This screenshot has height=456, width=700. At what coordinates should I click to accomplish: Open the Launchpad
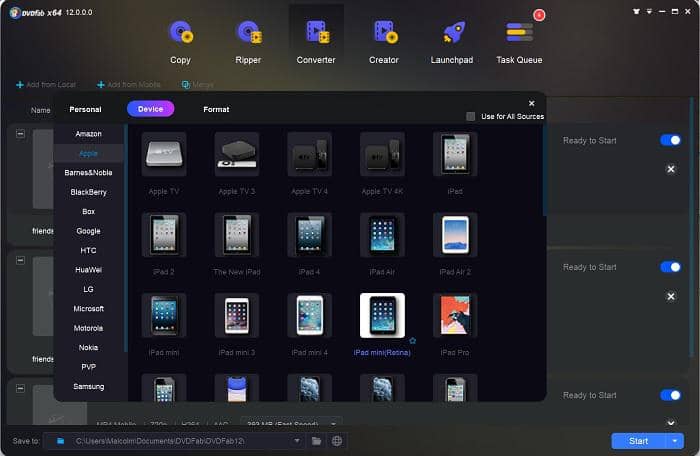point(452,42)
